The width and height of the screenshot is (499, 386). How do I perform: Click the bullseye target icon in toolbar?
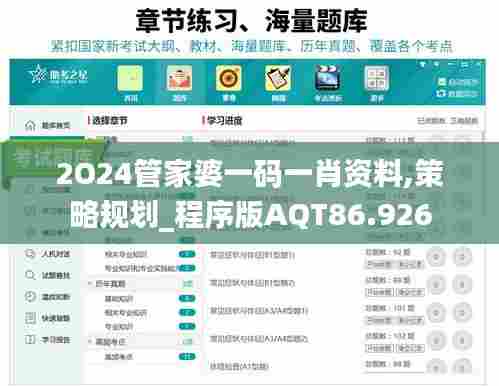click(x=228, y=78)
